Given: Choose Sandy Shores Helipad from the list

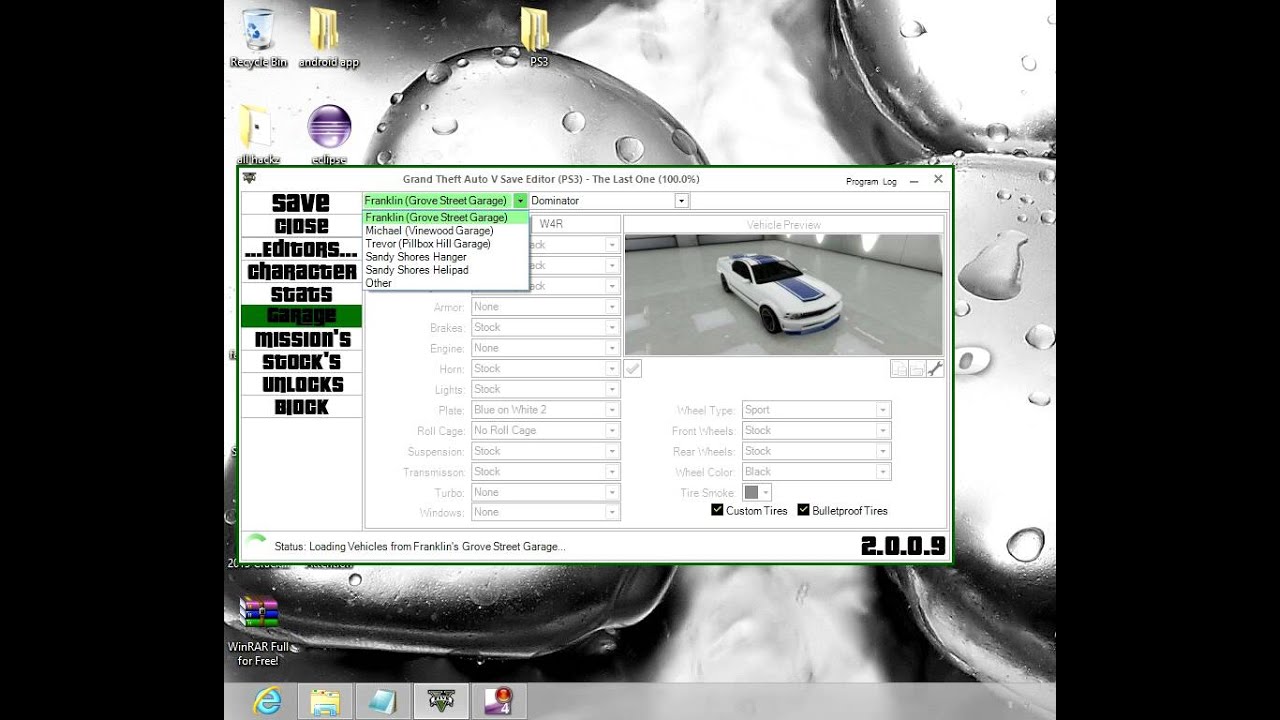Looking at the screenshot, I should 445,270.
